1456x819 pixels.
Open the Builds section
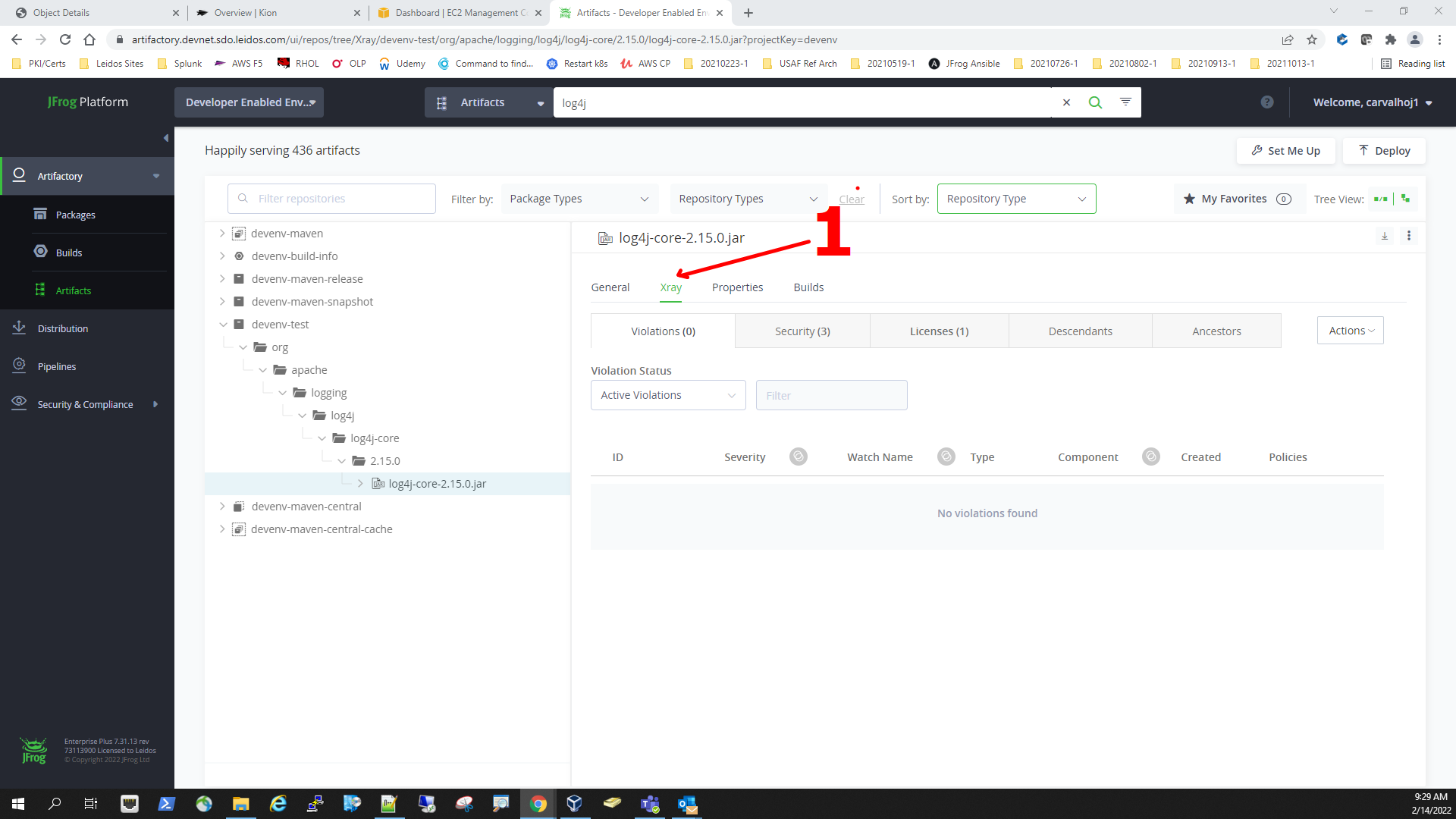click(68, 253)
